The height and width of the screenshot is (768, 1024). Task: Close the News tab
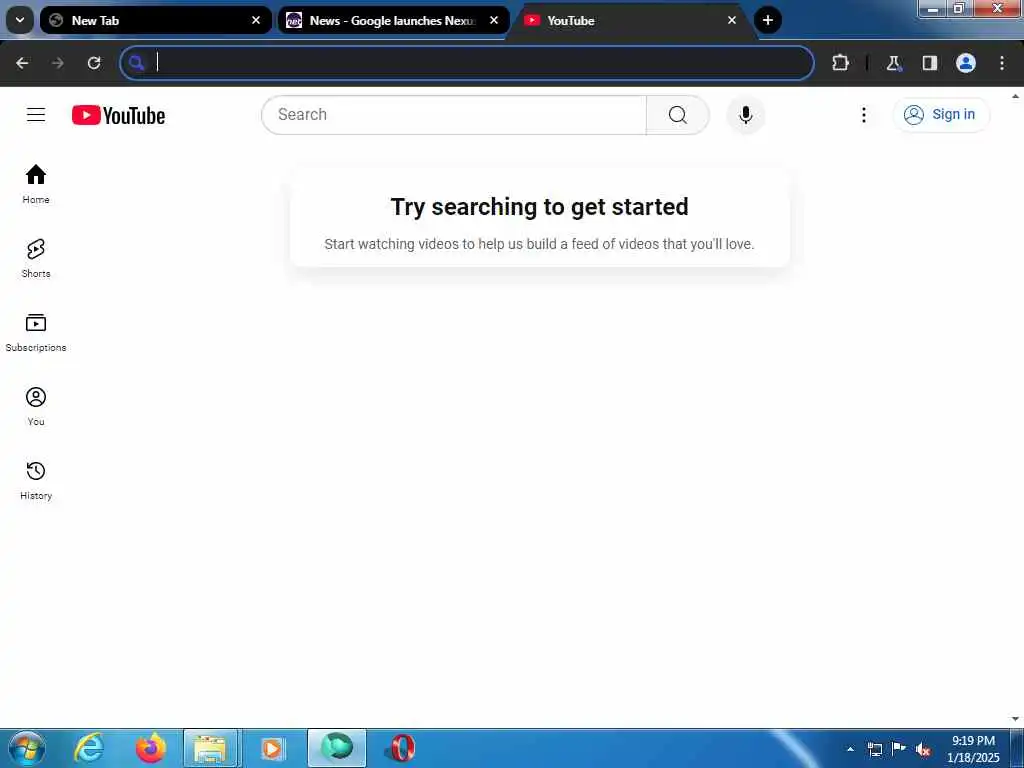tap(494, 20)
